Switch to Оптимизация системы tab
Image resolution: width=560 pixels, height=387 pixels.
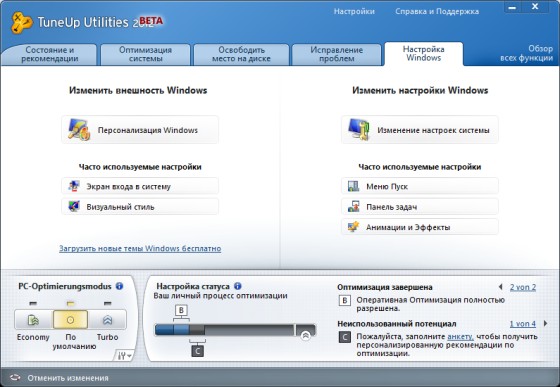[145, 54]
